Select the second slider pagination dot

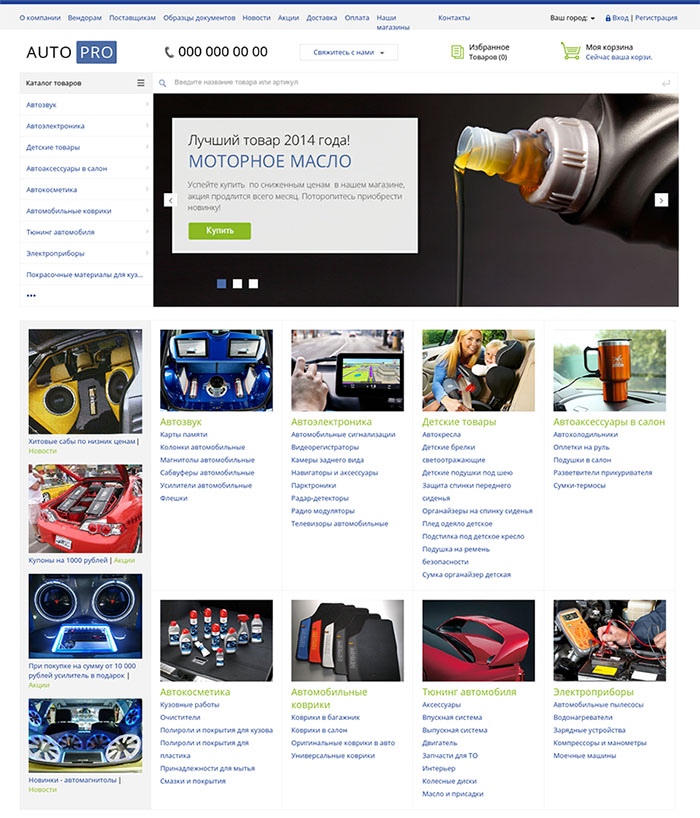[238, 284]
